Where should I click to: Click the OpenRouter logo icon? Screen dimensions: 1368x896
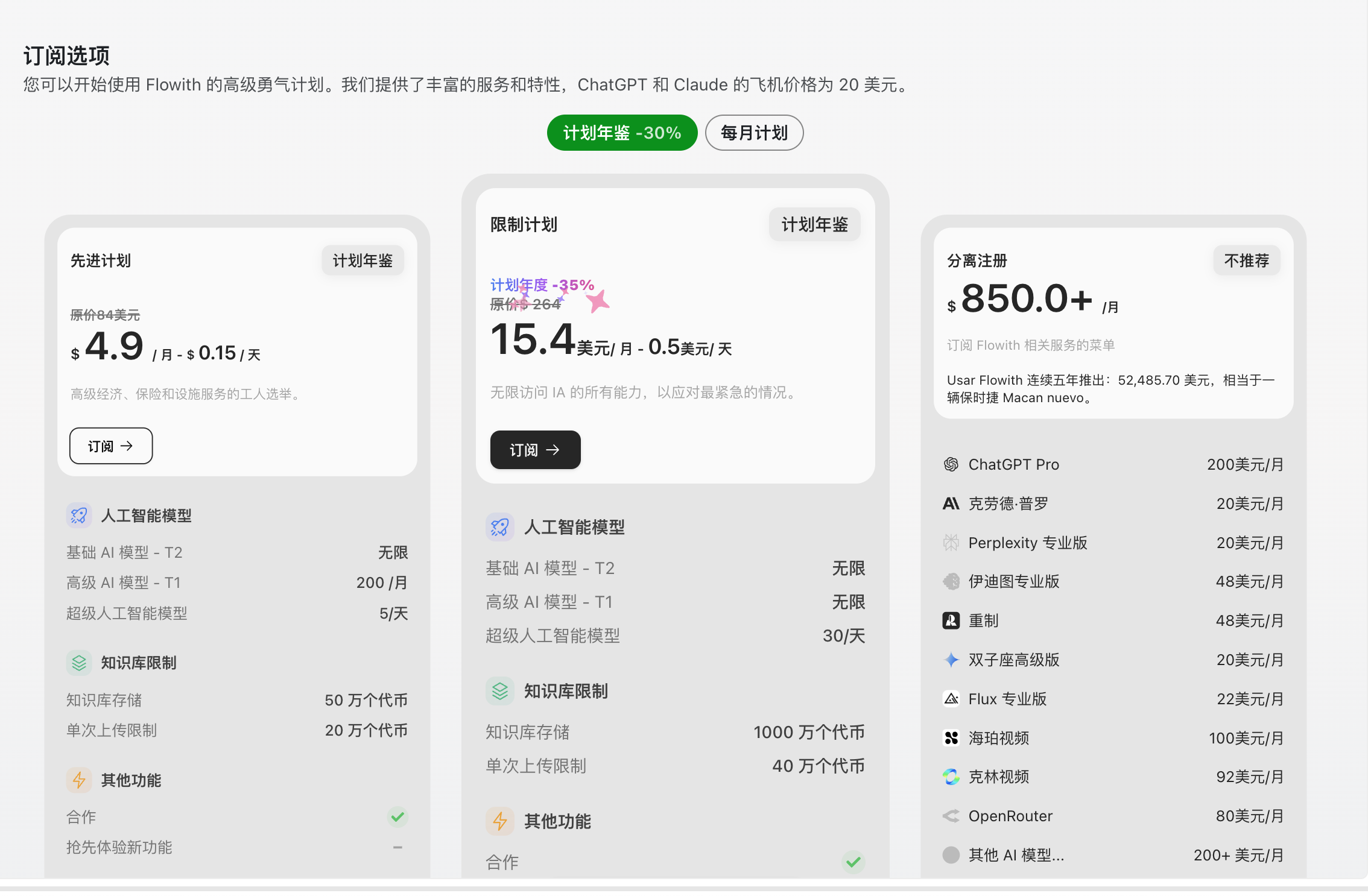(x=951, y=816)
